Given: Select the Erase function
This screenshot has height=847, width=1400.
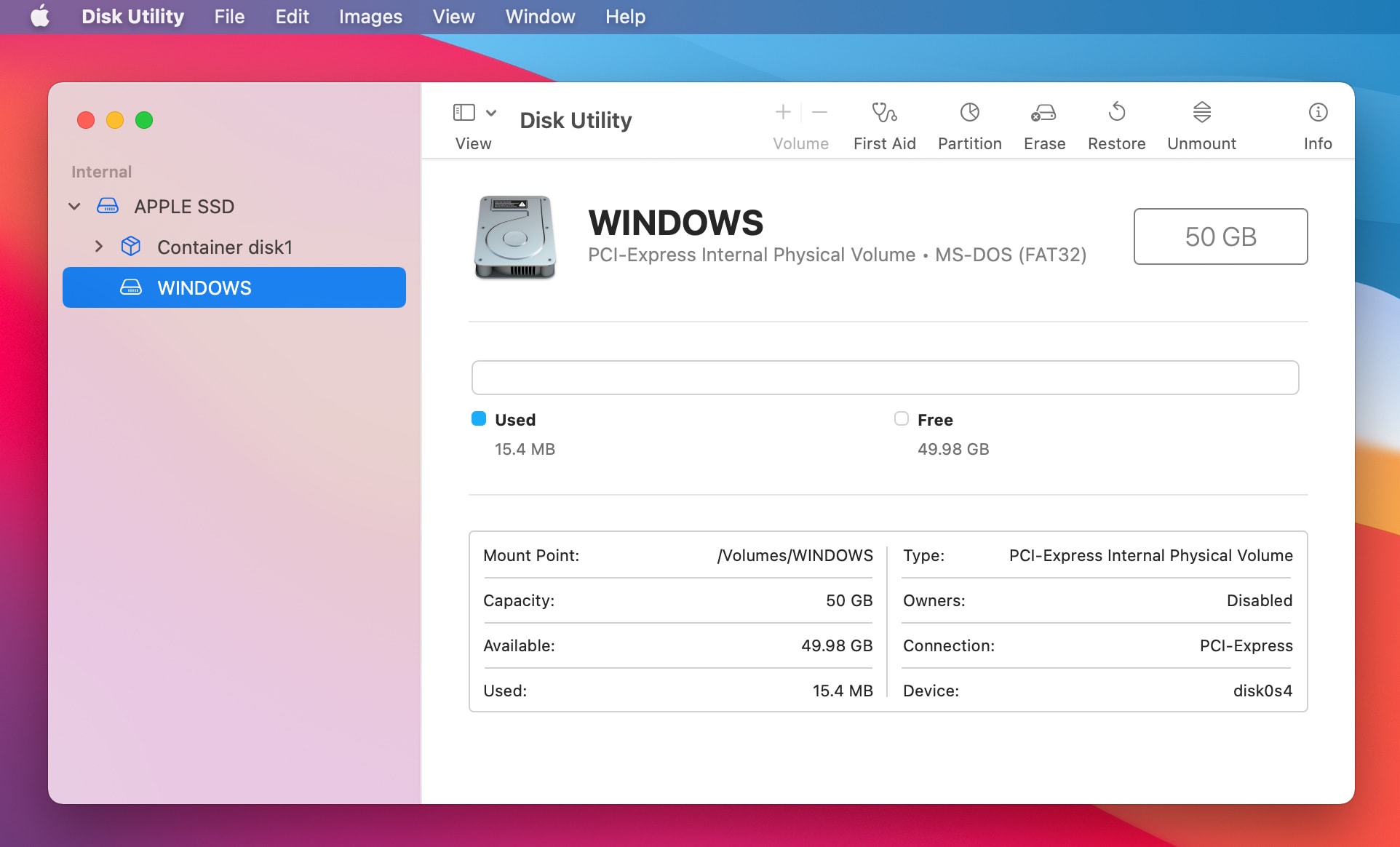Looking at the screenshot, I should click(x=1043, y=124).
